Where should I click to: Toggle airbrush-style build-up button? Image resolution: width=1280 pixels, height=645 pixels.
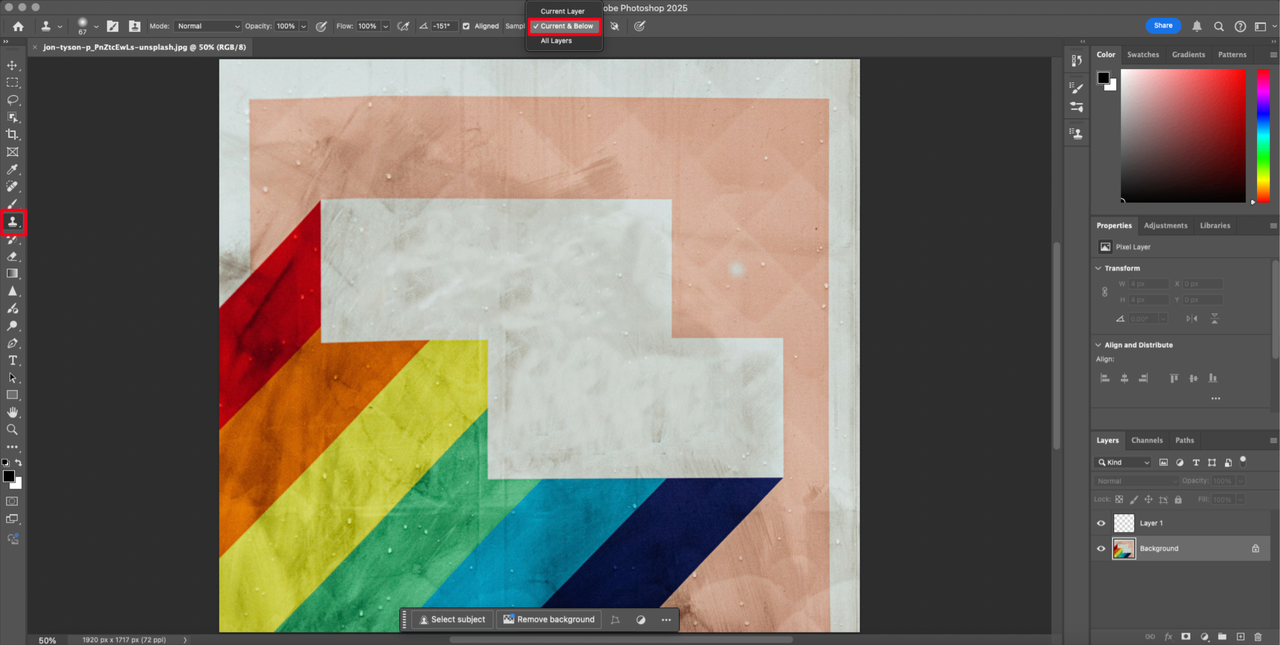402,26
